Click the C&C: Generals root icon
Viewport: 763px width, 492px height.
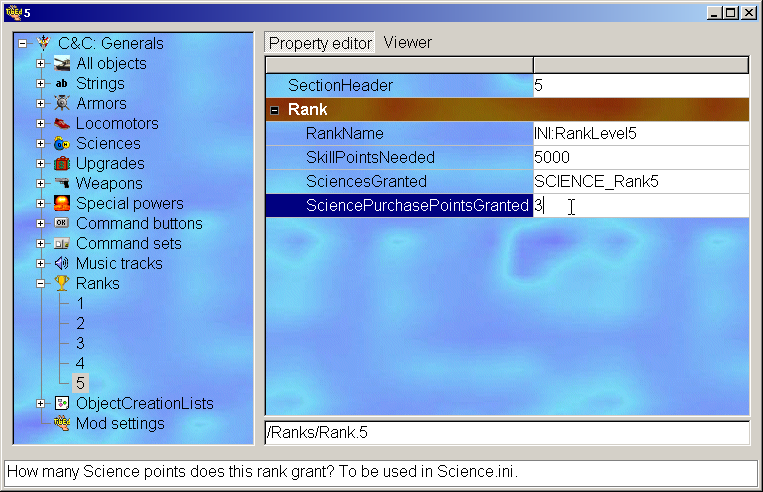(x=43, y=43)
